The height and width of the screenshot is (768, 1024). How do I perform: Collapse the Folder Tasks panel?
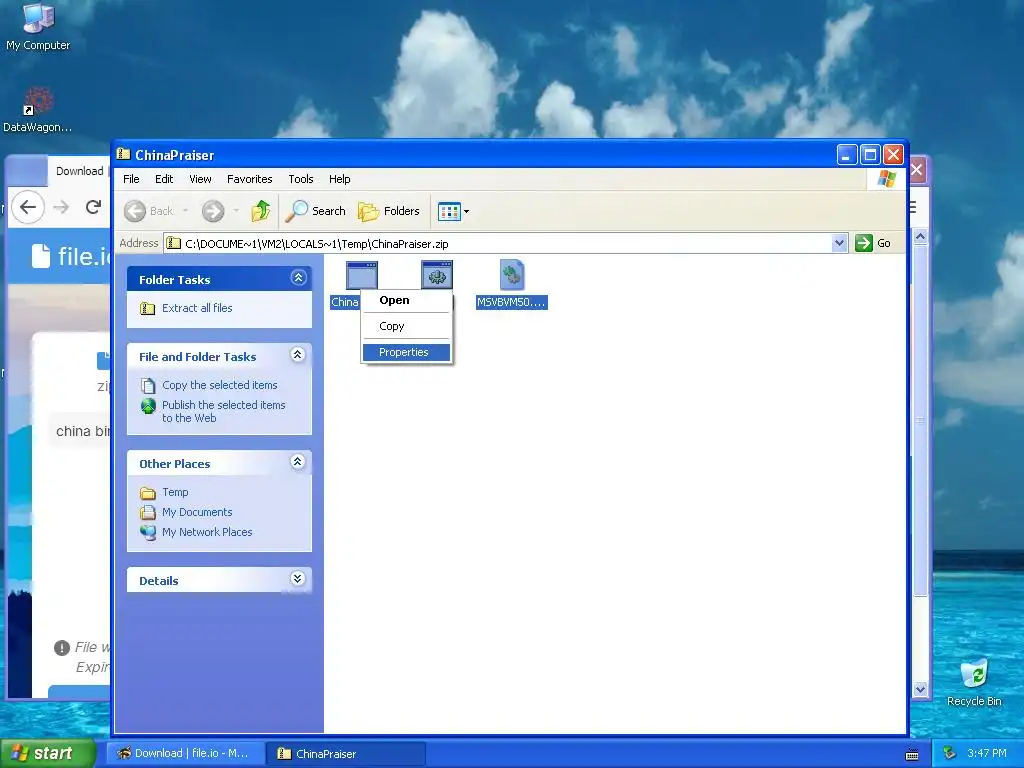[x=298, y=278]
